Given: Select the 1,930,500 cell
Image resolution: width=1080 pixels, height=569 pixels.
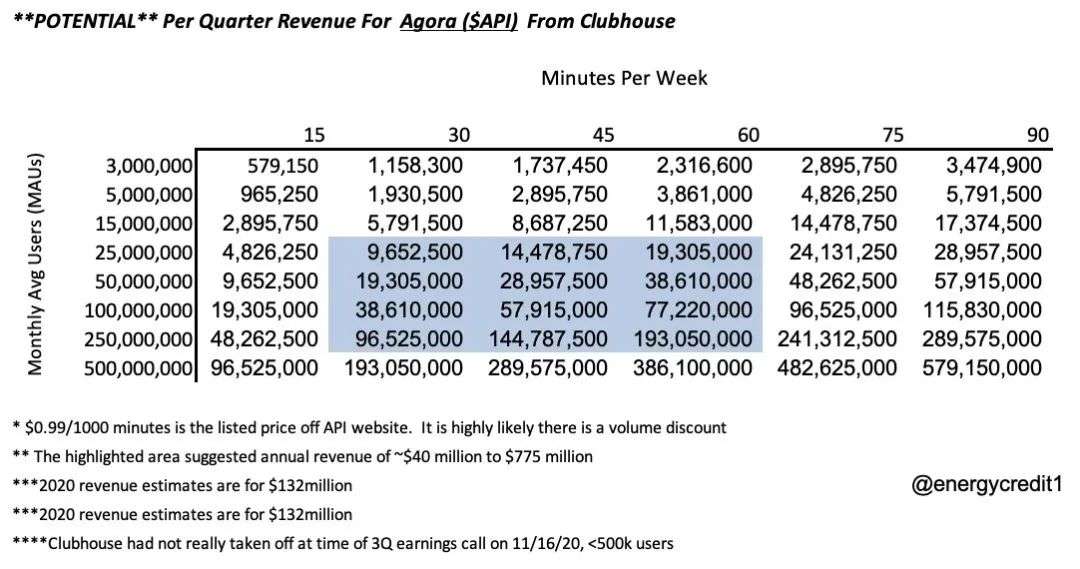Looking at the screenshot, I should 415,195.
